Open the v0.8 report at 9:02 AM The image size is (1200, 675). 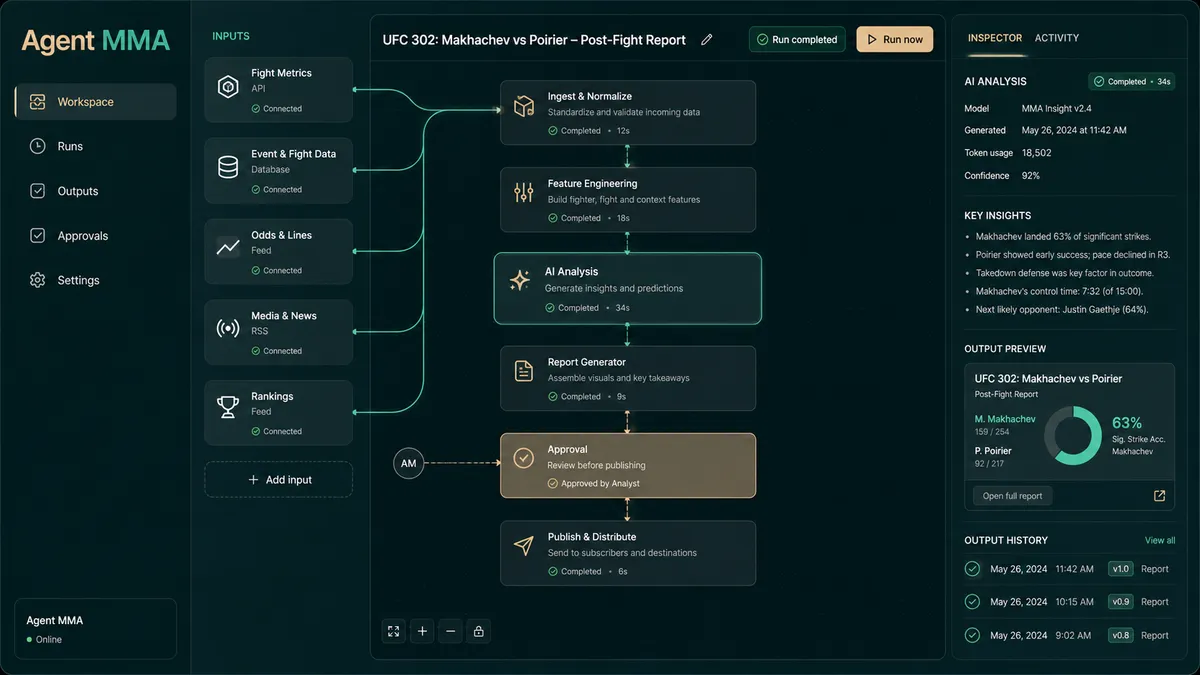(x=1070, y=635)
